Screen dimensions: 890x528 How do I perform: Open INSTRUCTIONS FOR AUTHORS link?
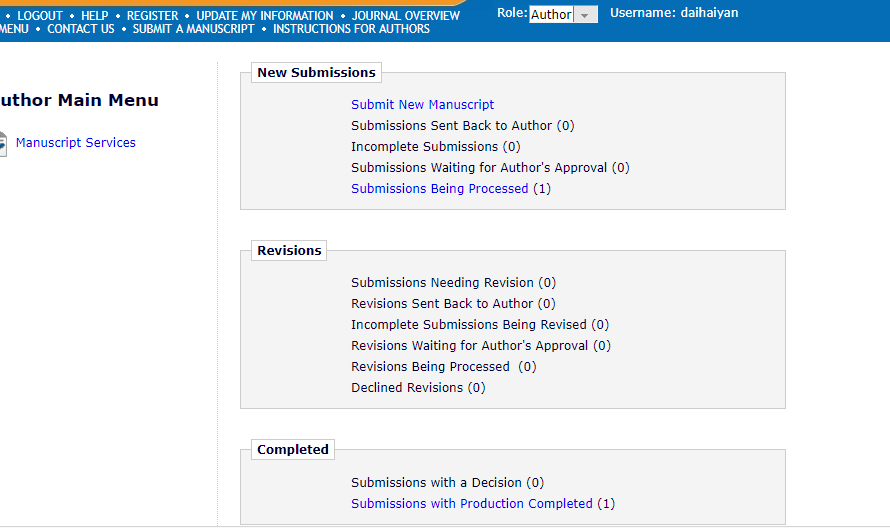click(351, 29)
